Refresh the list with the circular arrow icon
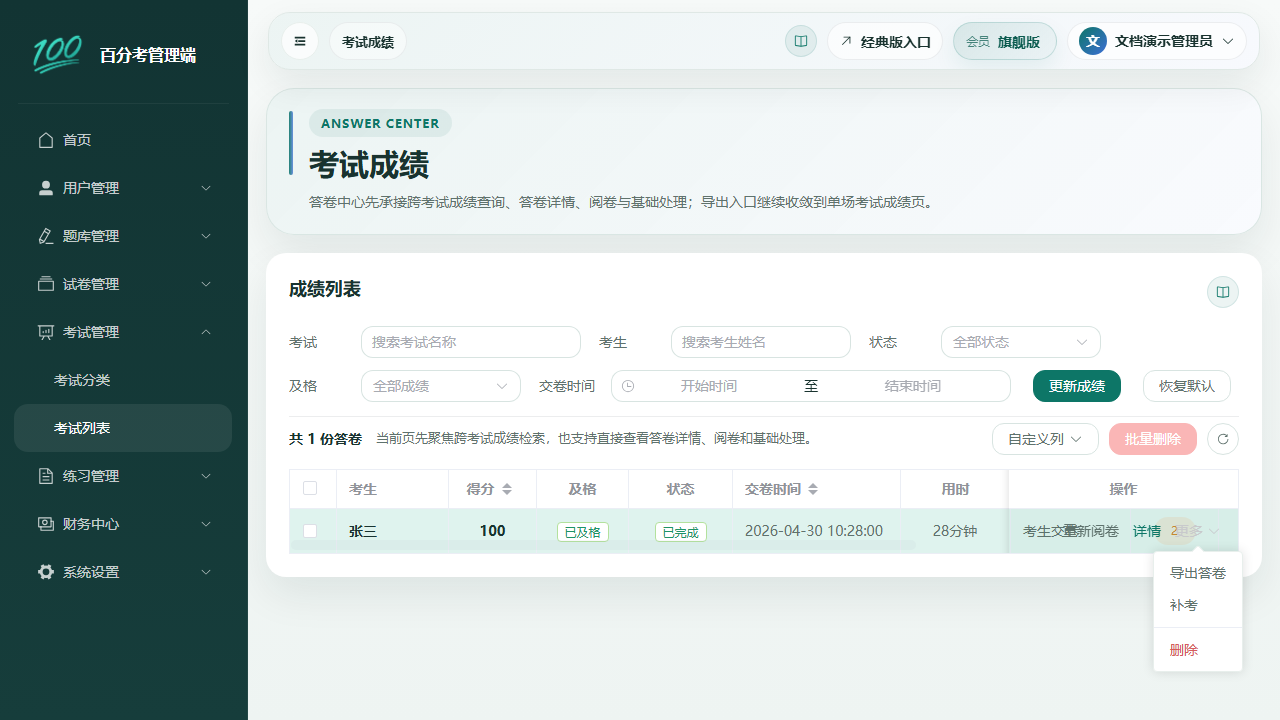1280x720 pixels. click(x=1223, y=439)
